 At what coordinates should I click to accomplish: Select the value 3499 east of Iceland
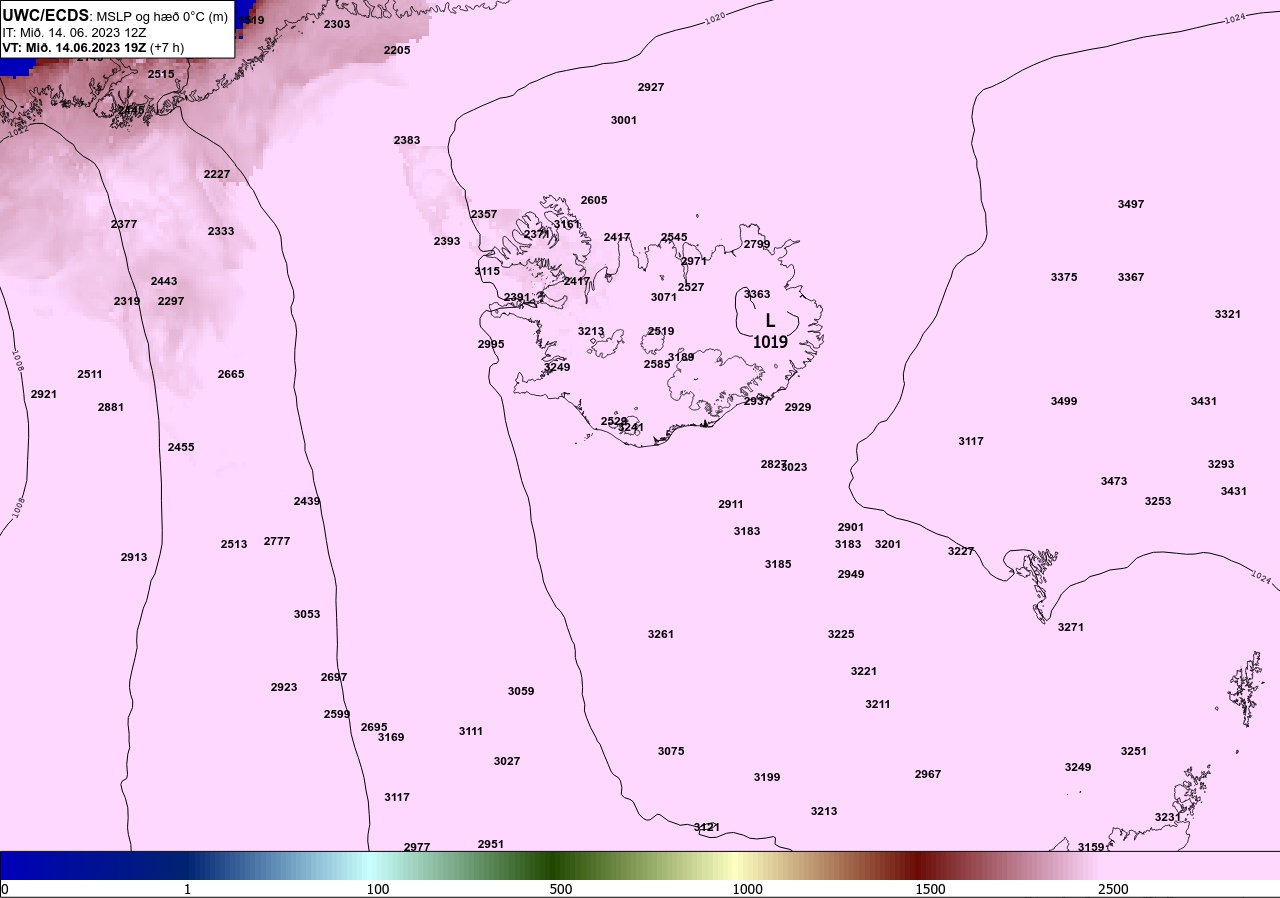point(1064,401)
